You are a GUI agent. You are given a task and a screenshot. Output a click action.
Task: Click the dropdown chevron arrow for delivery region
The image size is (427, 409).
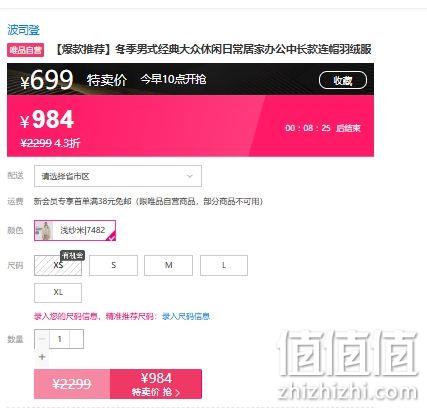pos(190,176)
